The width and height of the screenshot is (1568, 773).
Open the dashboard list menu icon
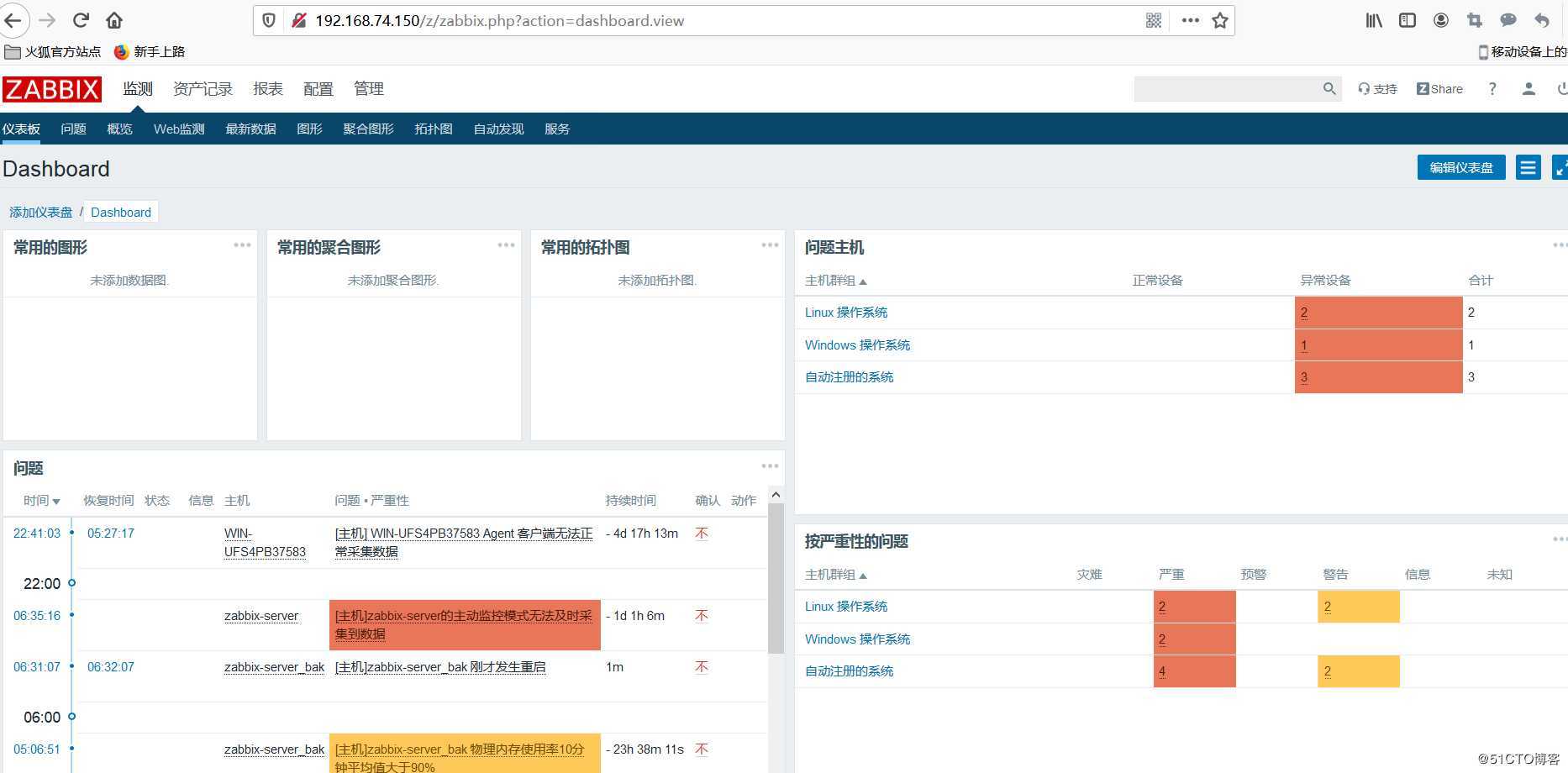click(x=1528, y=168)
